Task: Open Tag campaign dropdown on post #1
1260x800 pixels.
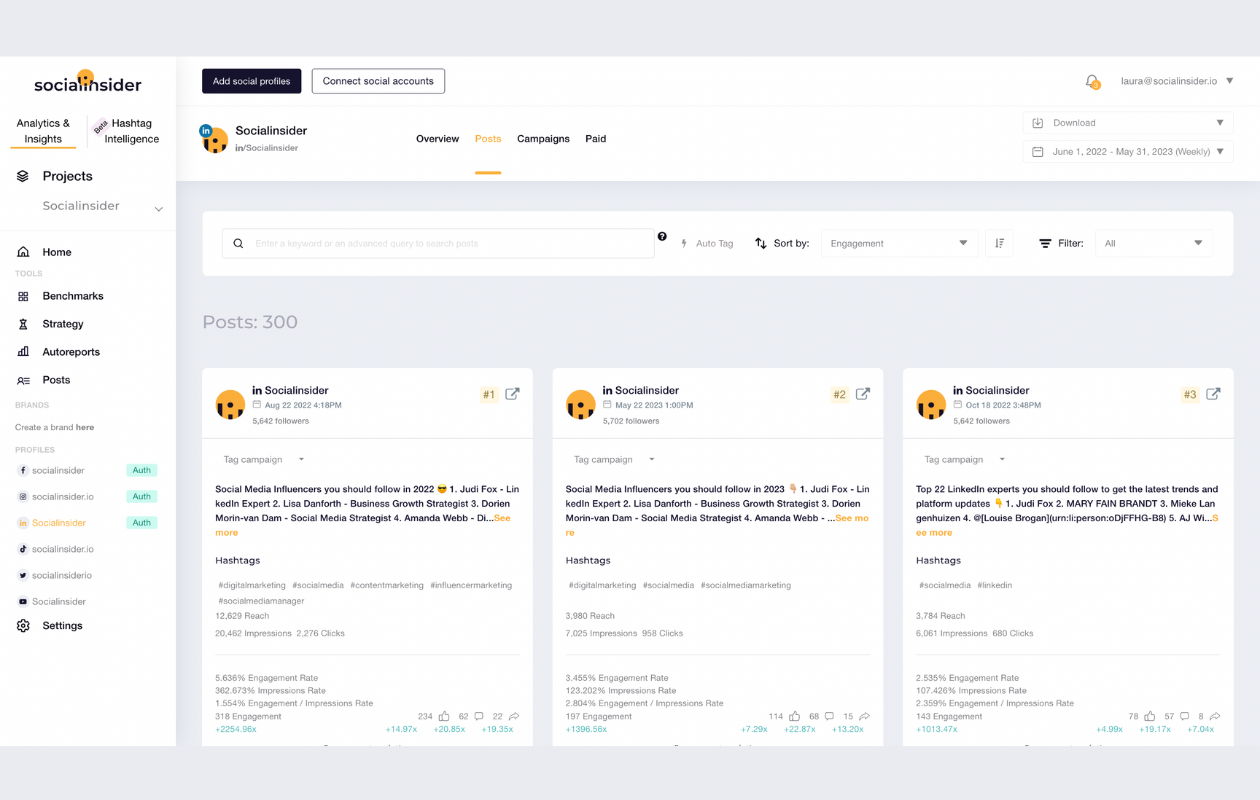Action: (264, 460)
